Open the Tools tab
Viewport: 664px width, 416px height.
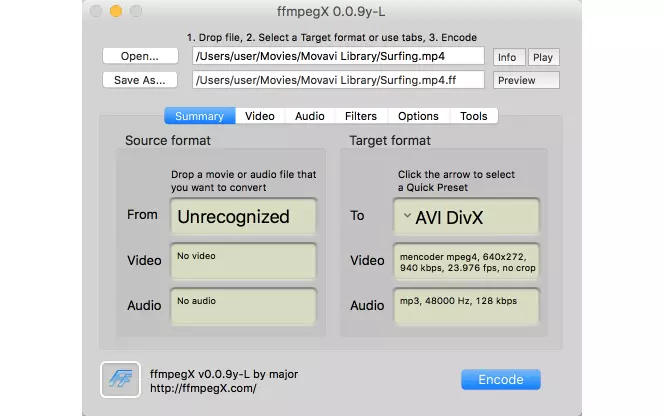[473, 116]
